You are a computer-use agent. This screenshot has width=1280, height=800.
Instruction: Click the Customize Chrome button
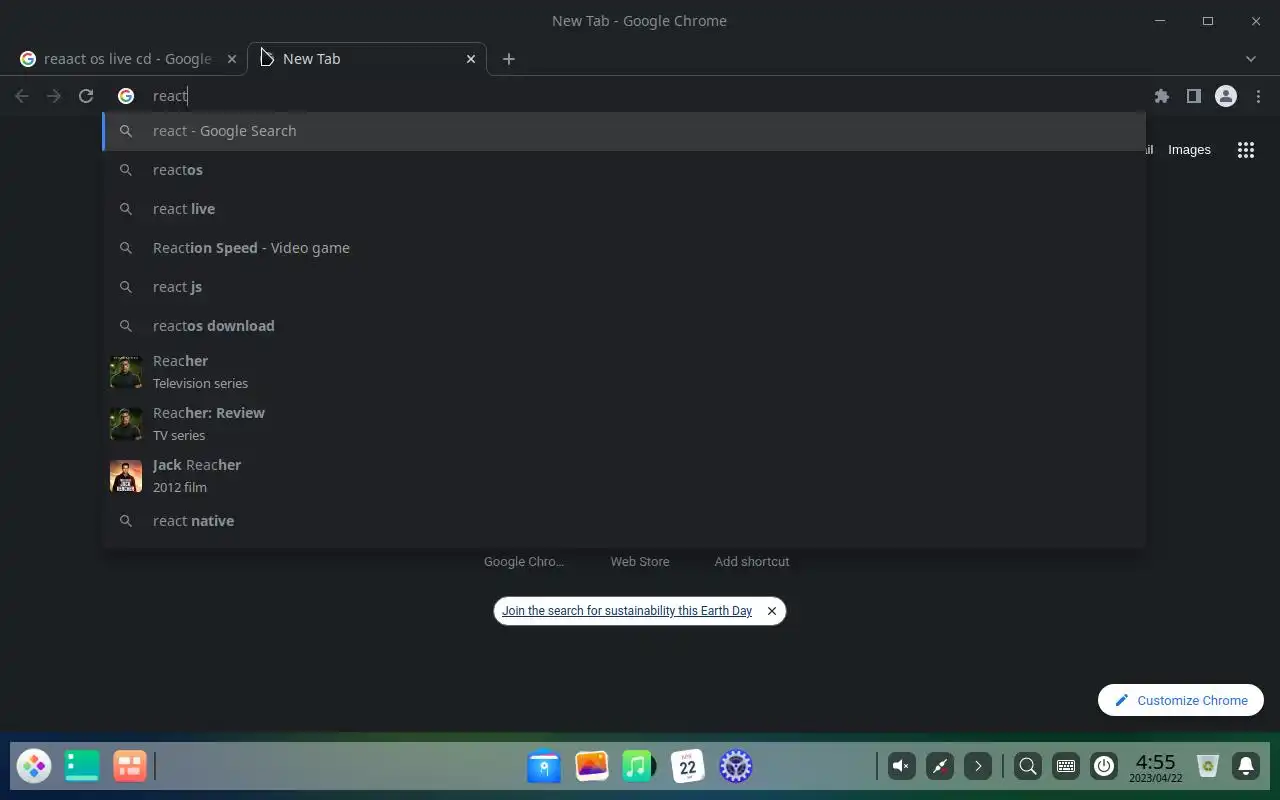(1181, 700)
